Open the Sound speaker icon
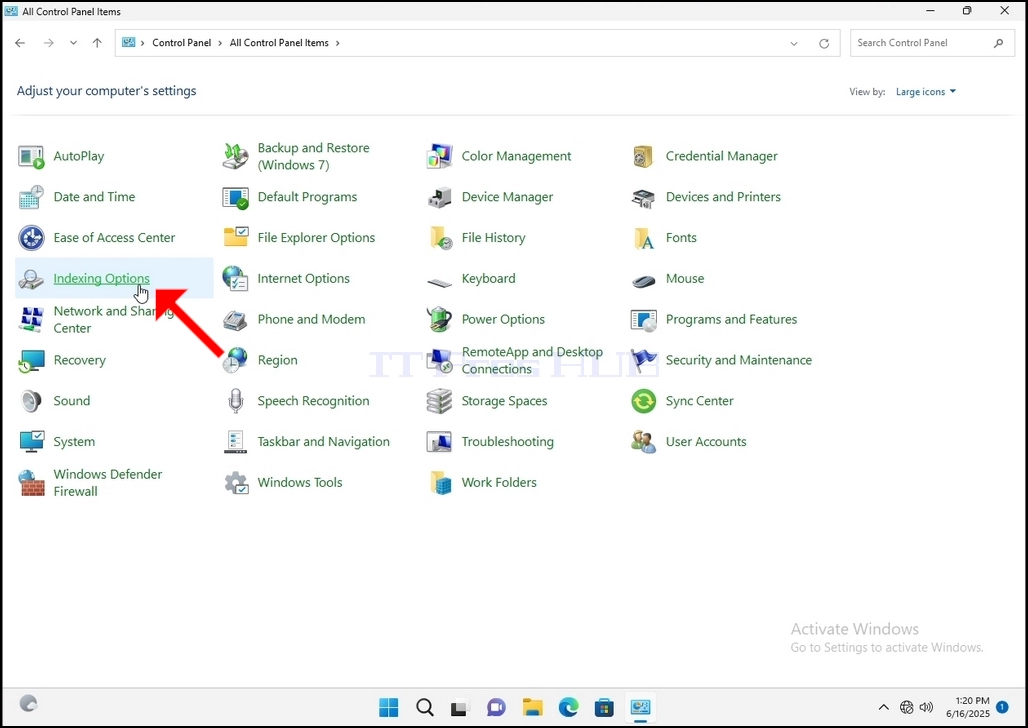Viewport: 1028px width, 728px height. point(31,401)
